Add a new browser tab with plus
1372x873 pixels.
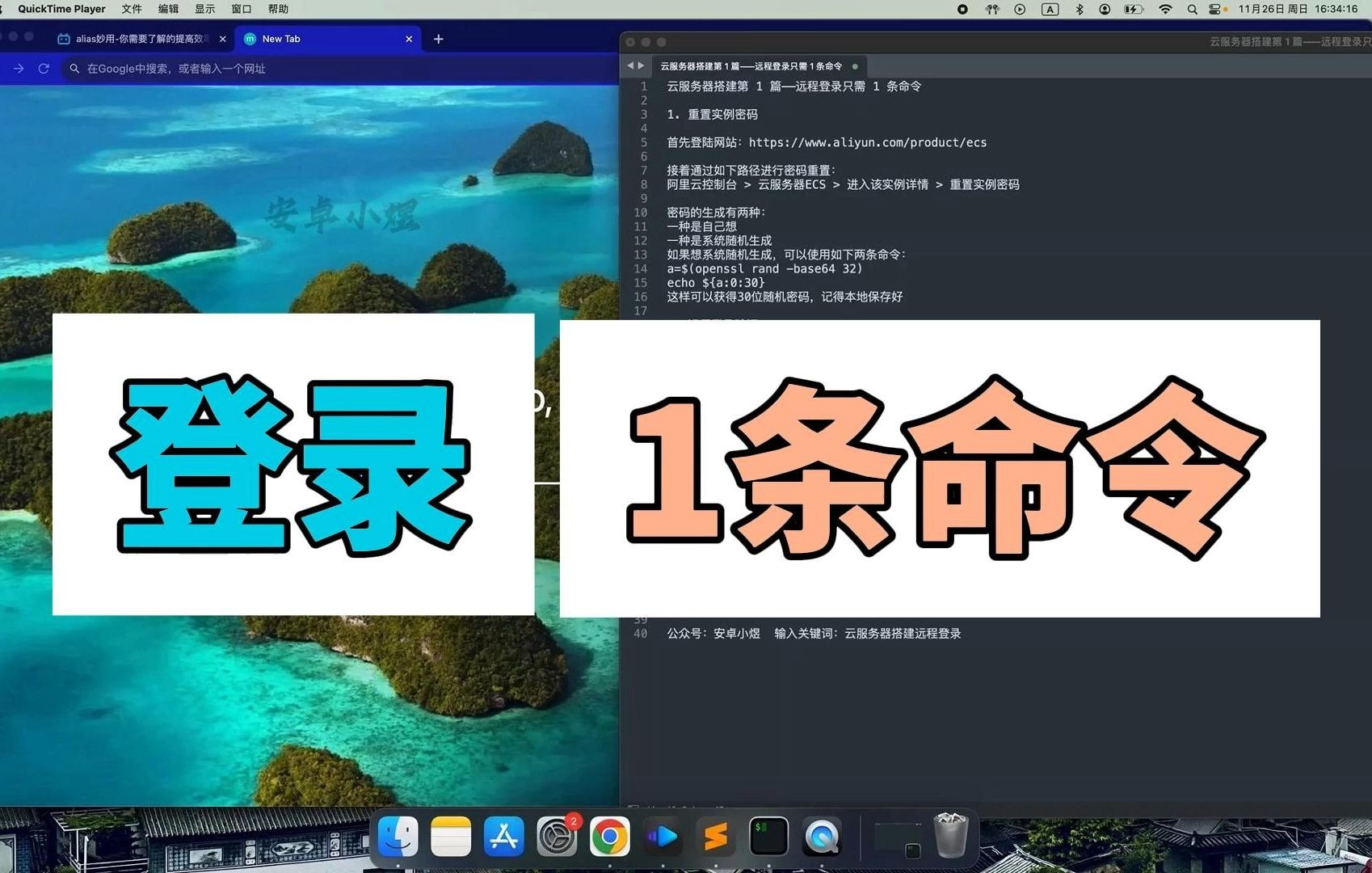(439, 39)
